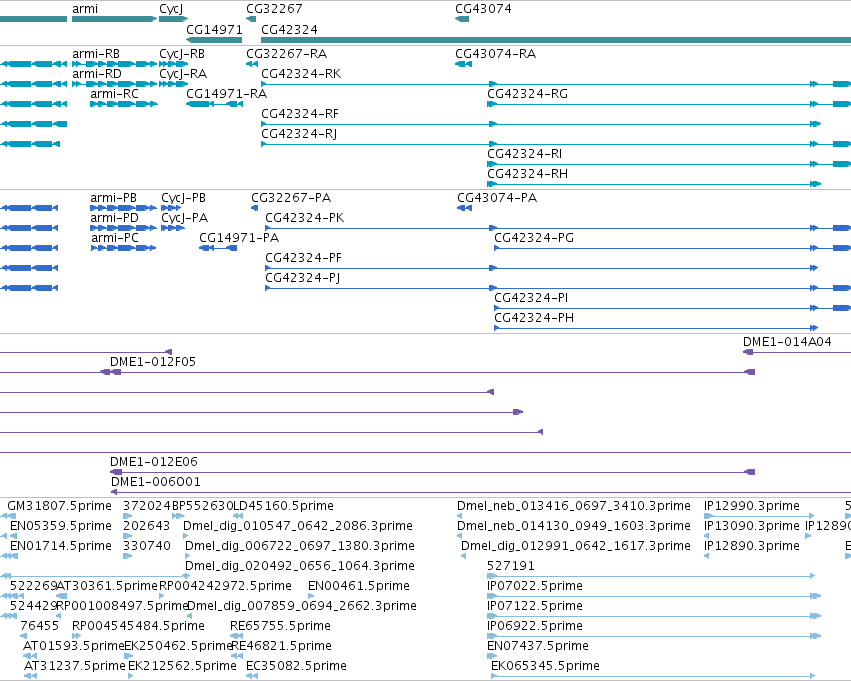Click protein CG42324-PJ
Screen dimensions: 851x681
pyautogui.click(x=303, y=278)
